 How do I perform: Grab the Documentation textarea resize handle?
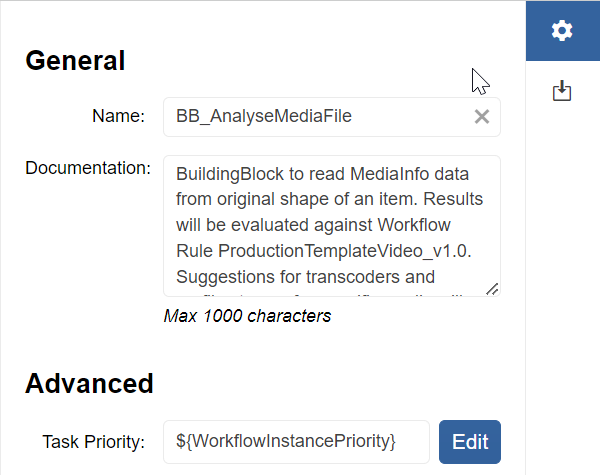[x=492, y=288]
